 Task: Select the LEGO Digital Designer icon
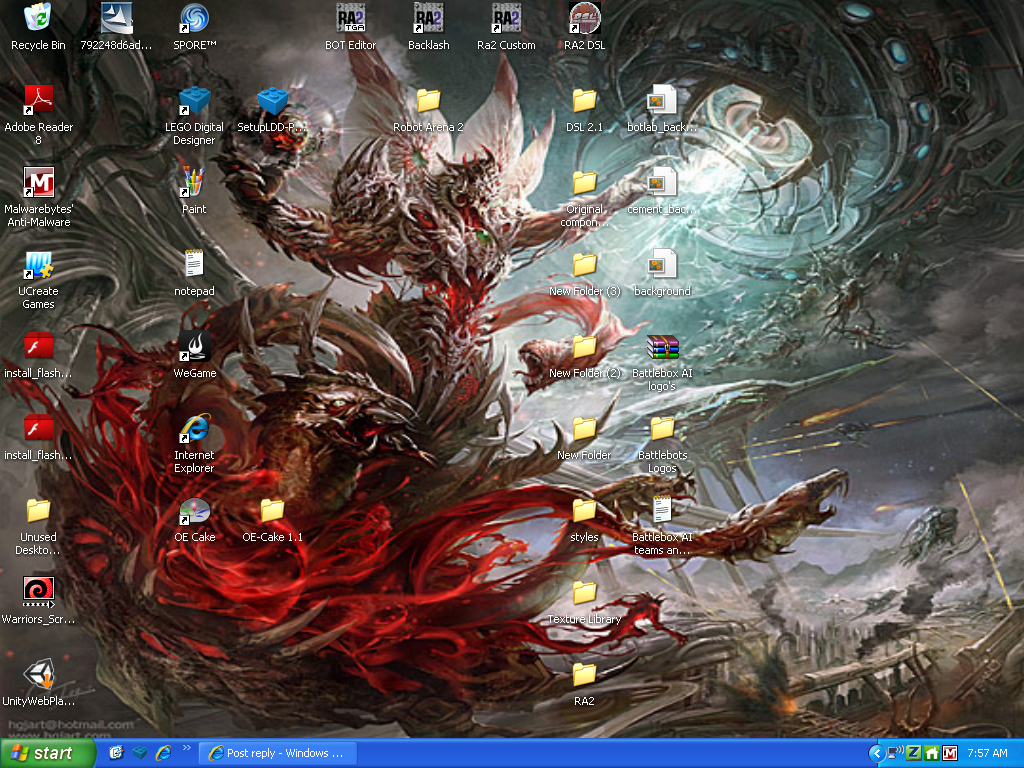point(194,101)
